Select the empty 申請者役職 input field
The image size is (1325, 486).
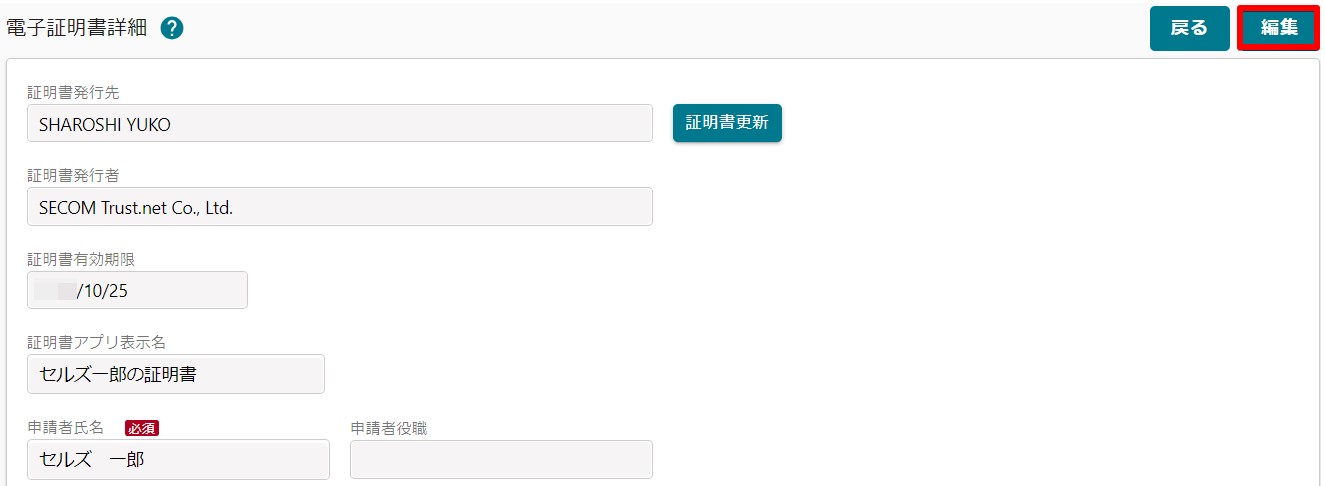click(501, 460)
